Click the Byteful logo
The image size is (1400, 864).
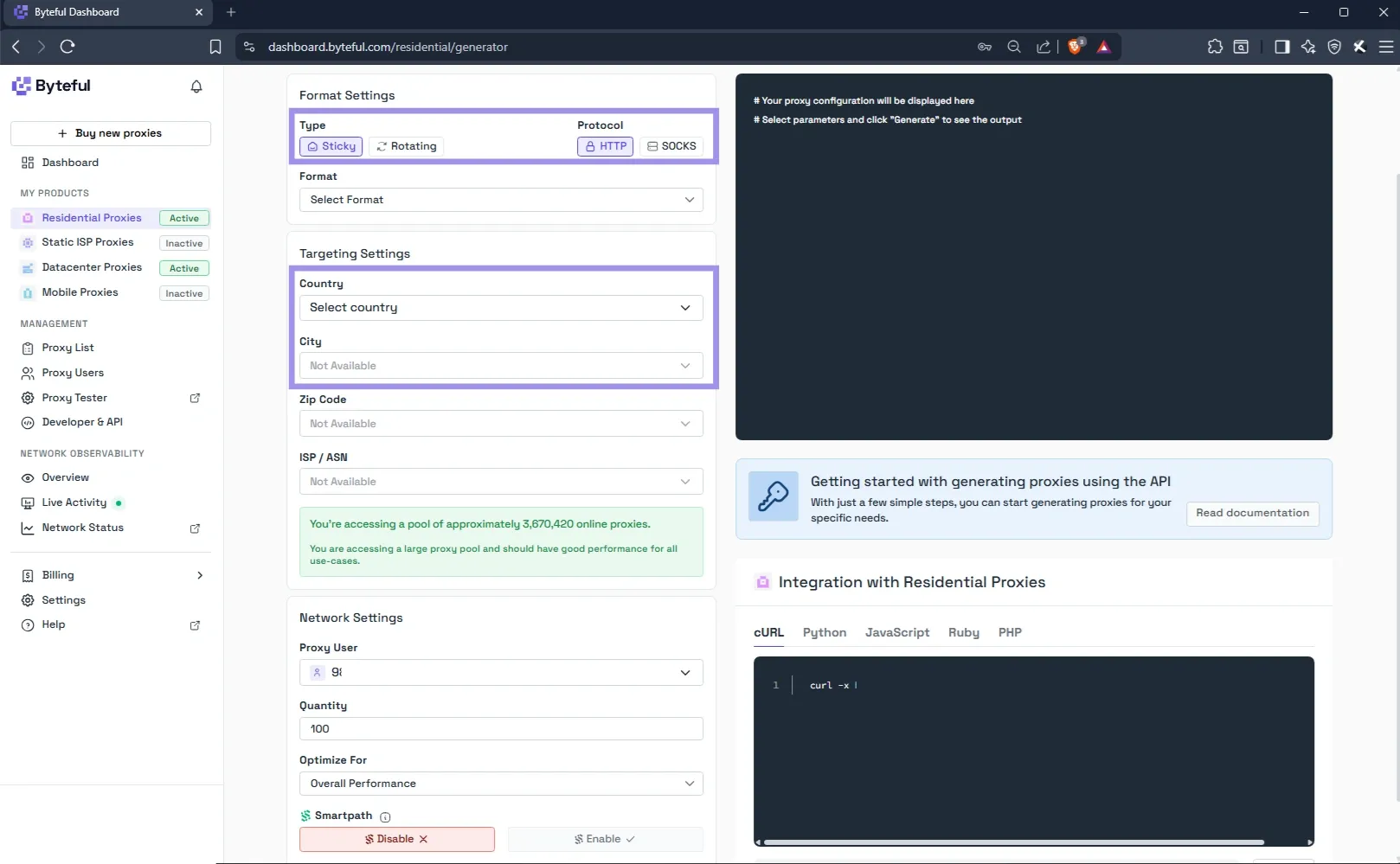click(51, 86)
